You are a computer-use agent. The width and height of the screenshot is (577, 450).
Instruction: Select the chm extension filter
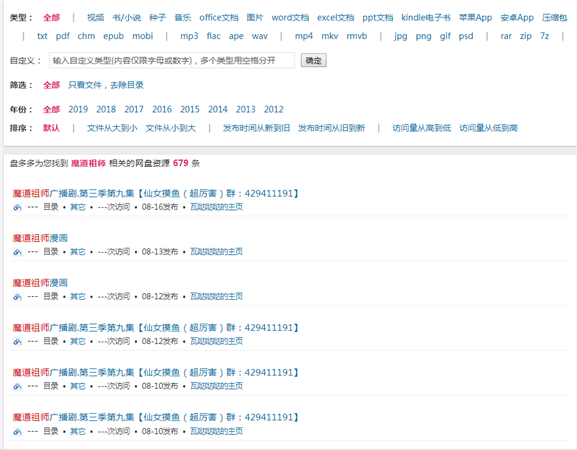[86, 36]
